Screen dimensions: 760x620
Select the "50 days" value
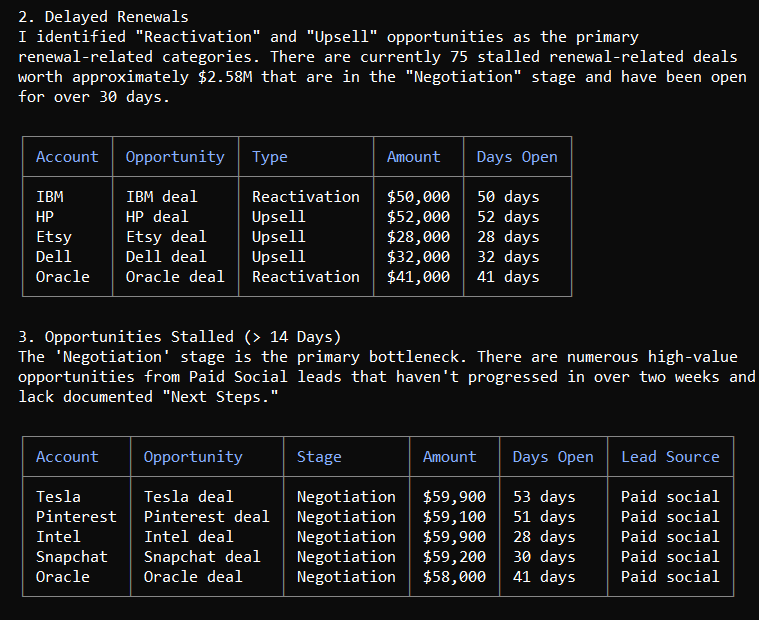point(508,197)
